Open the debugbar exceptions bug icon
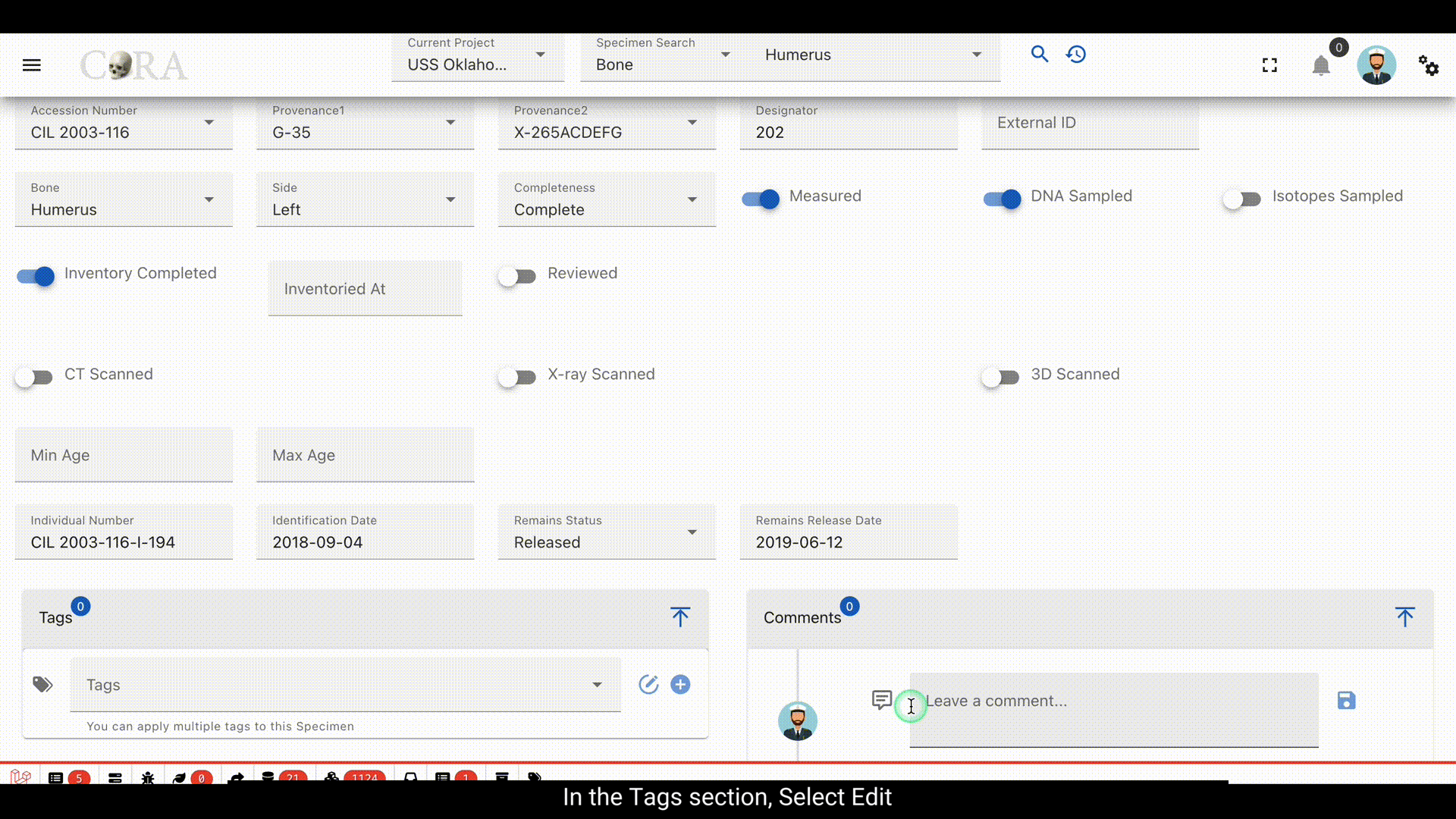The height and width of the screenshot is (819, 1456). click(148, 778)
